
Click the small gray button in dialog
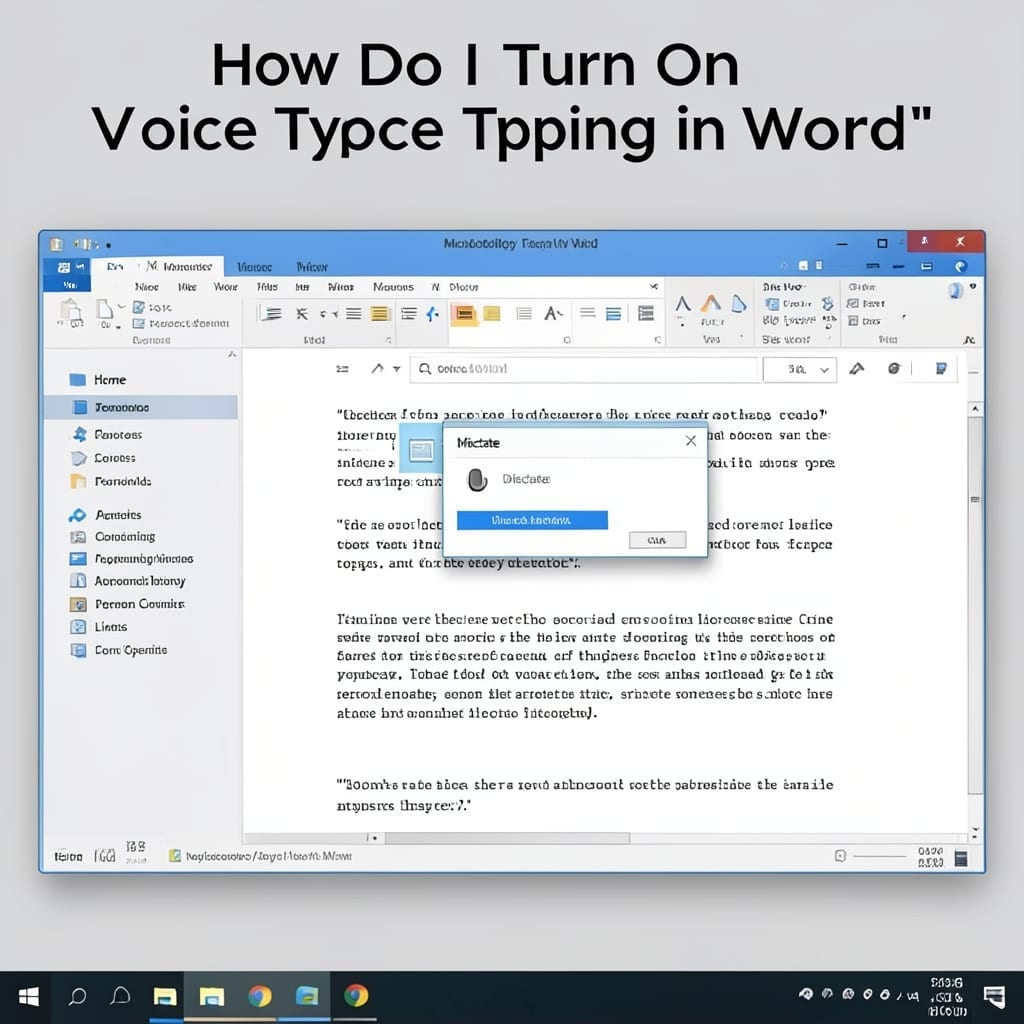658,540
